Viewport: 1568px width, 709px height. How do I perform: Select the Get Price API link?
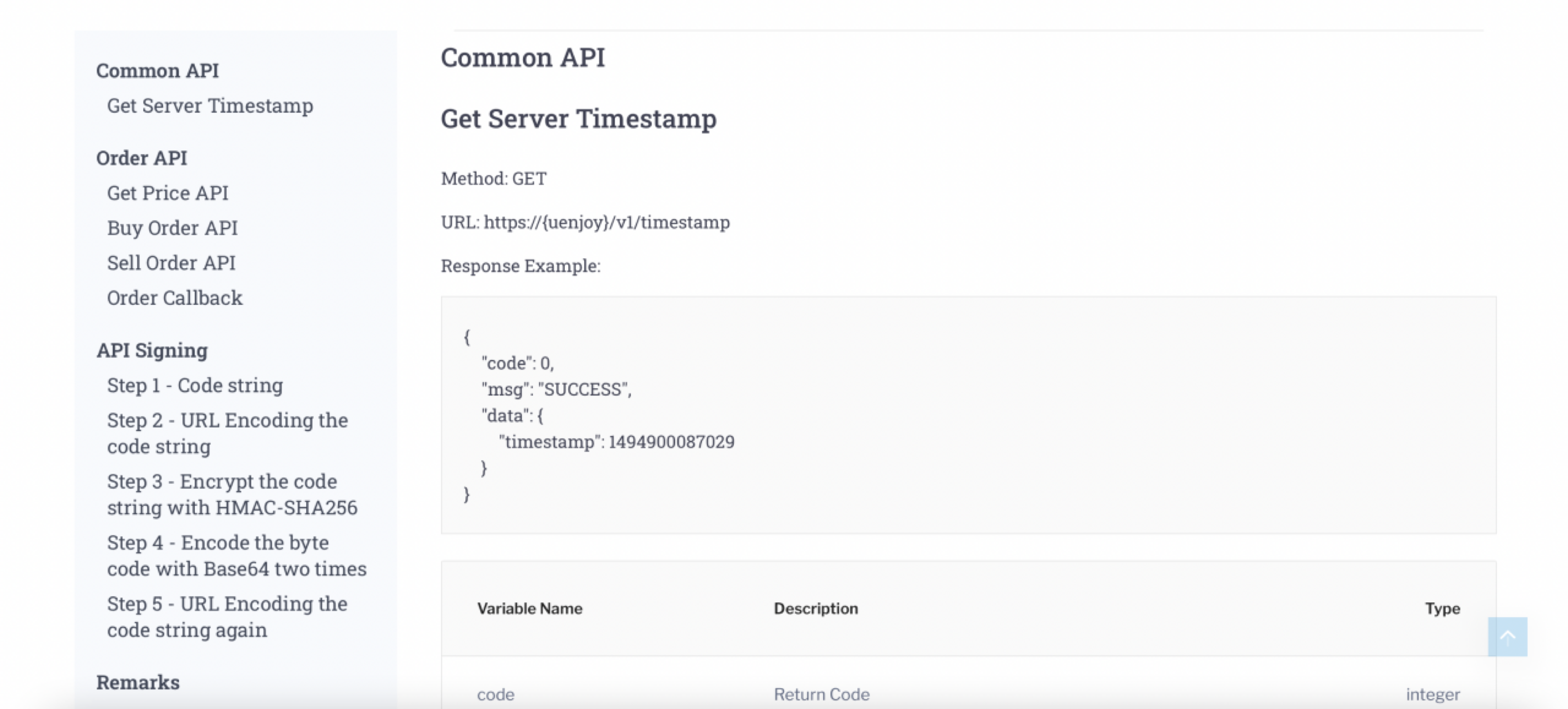(x=167, y=193)
